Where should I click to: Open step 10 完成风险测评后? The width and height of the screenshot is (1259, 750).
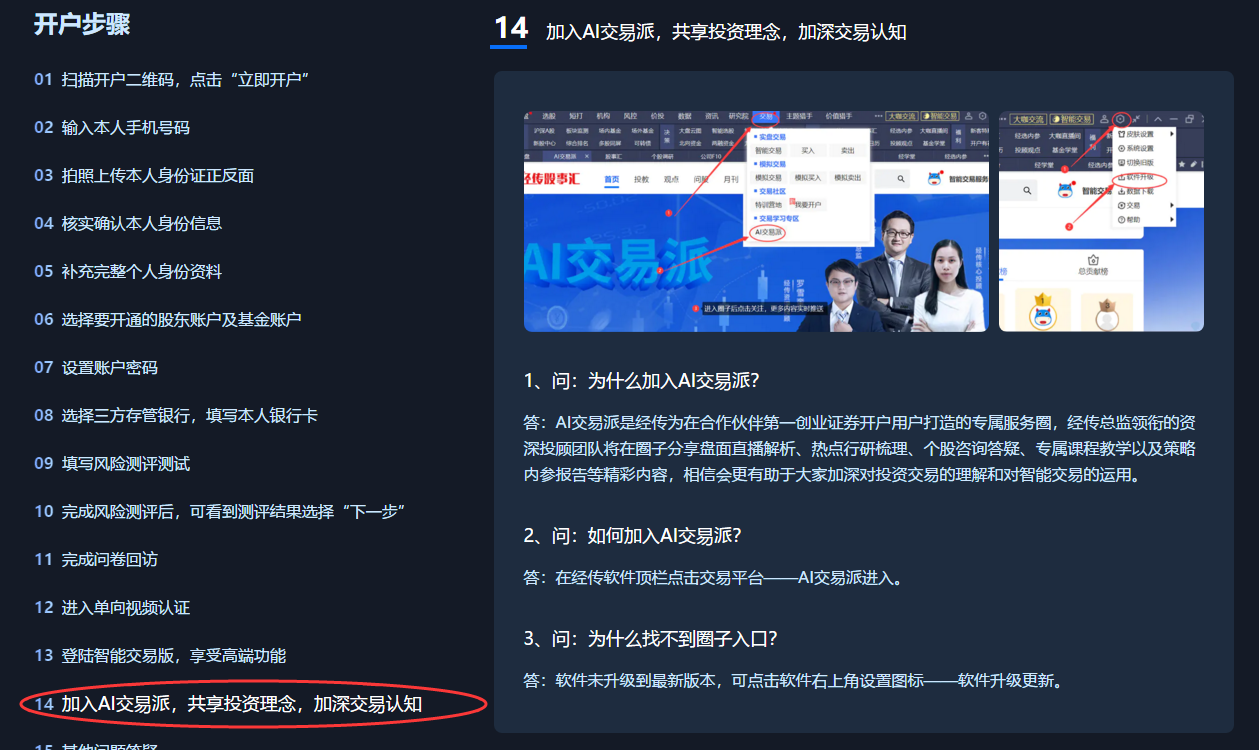[x=219, y=511]
